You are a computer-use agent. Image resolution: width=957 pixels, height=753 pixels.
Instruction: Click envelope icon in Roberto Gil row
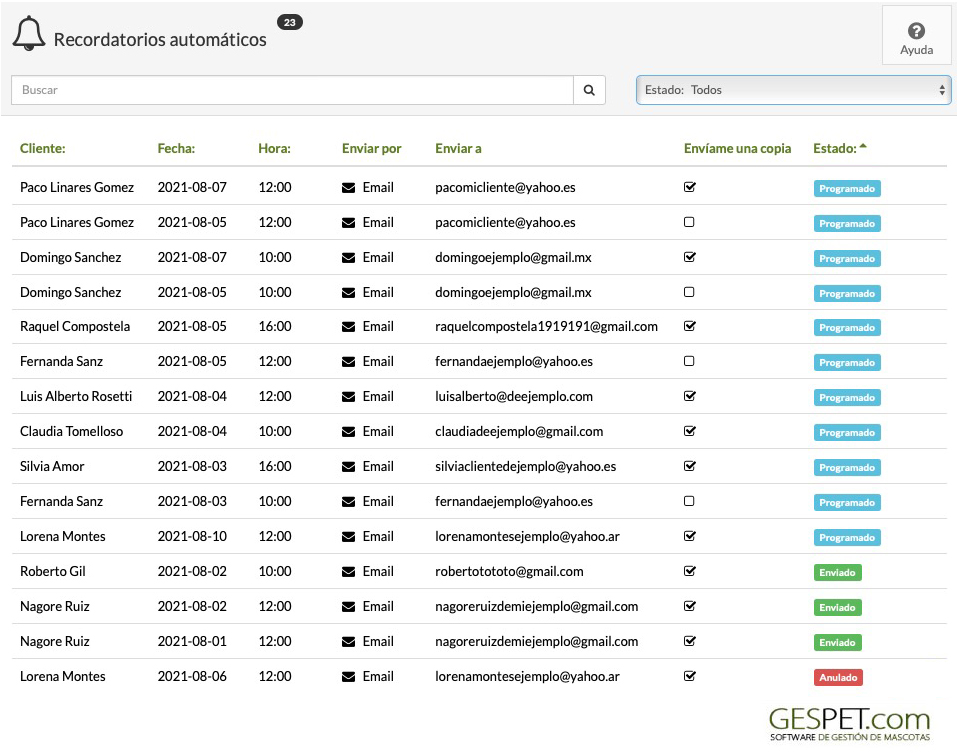[x=348, y=572]
